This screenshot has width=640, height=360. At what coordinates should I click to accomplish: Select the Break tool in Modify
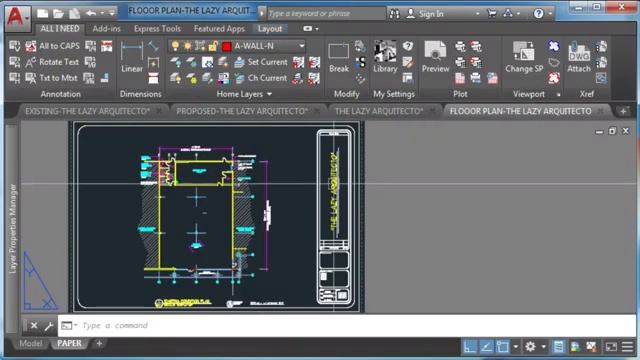coord(339,58)
